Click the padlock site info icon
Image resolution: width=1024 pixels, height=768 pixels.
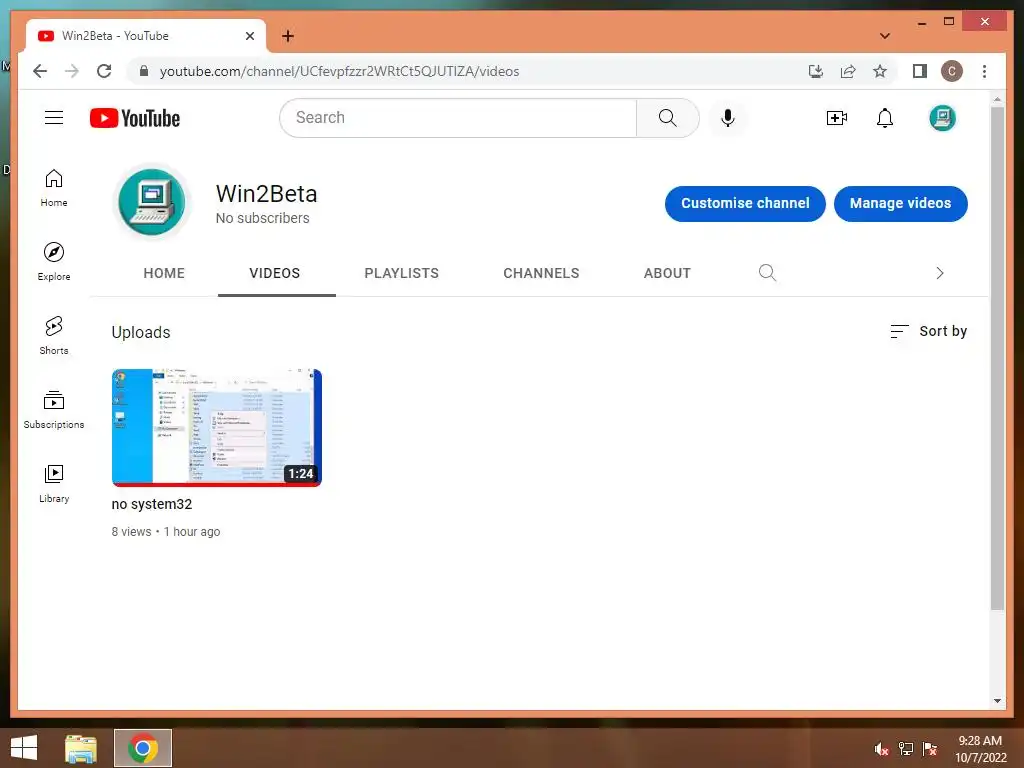pos(144,71)
